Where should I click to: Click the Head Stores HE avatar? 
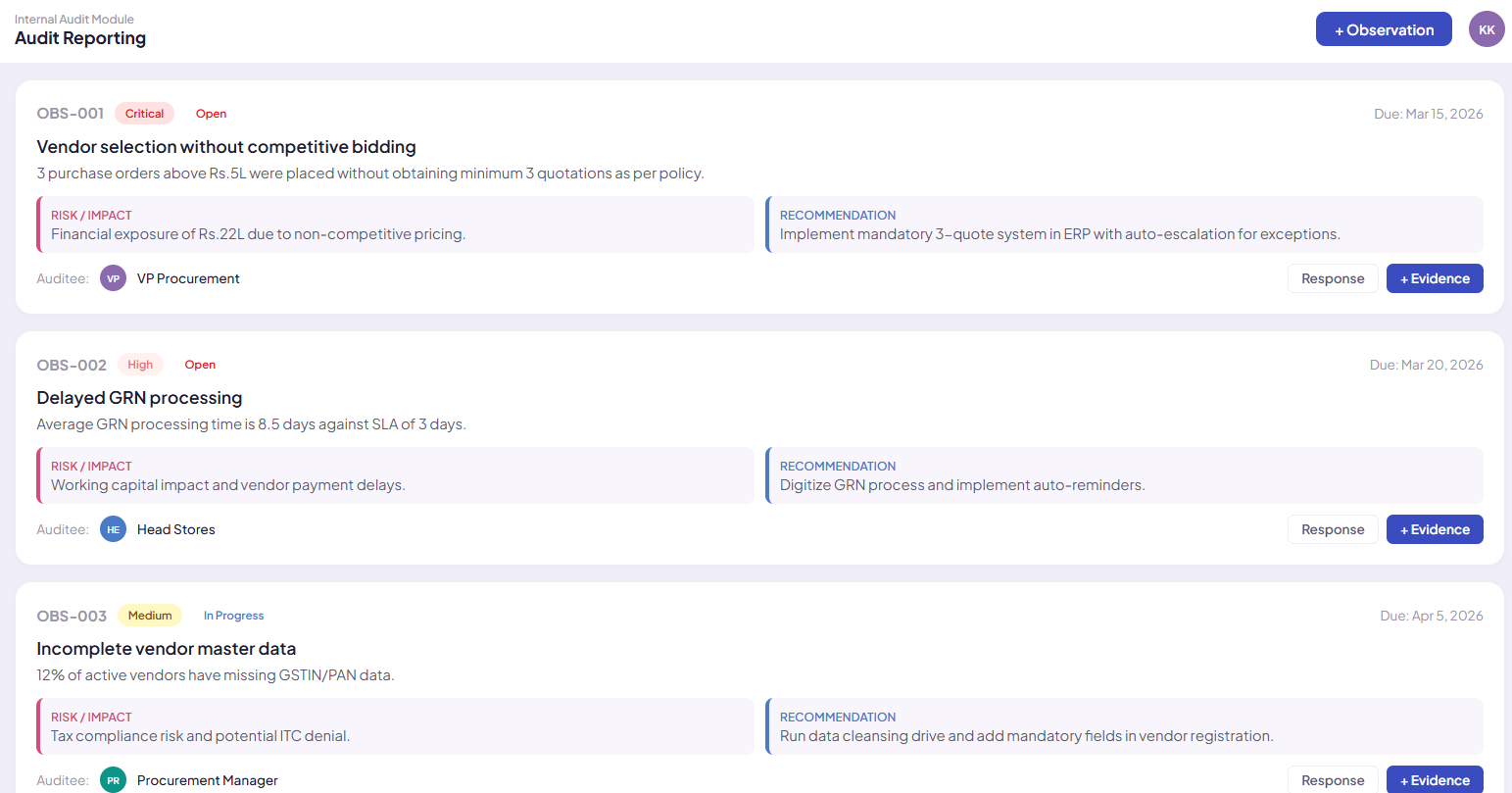tap(114, 529)
